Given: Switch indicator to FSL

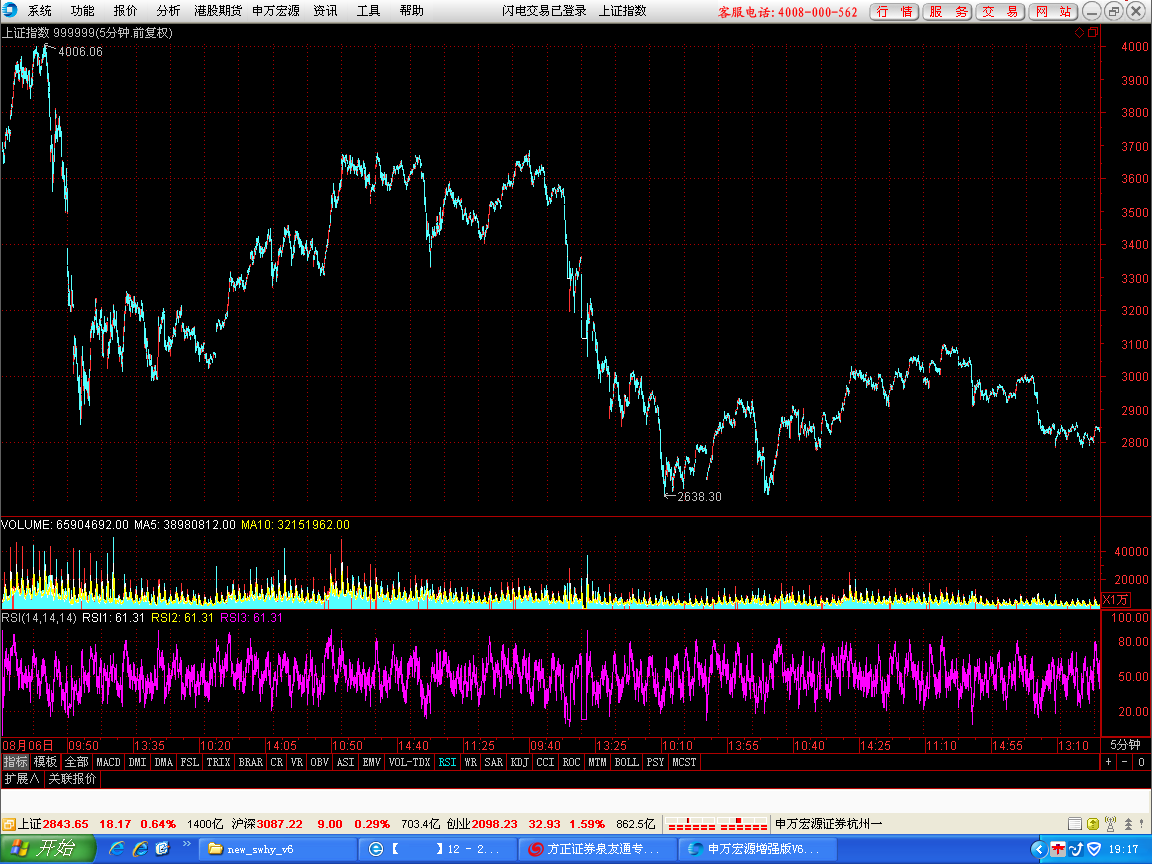Looking at the screenshot, I should point(190,762).
